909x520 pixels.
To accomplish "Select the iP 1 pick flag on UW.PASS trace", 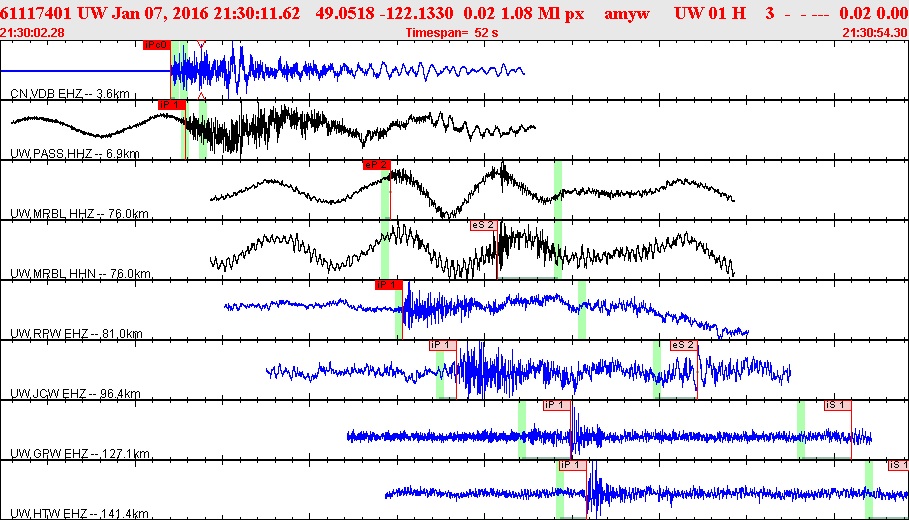I will pos(172,105).
